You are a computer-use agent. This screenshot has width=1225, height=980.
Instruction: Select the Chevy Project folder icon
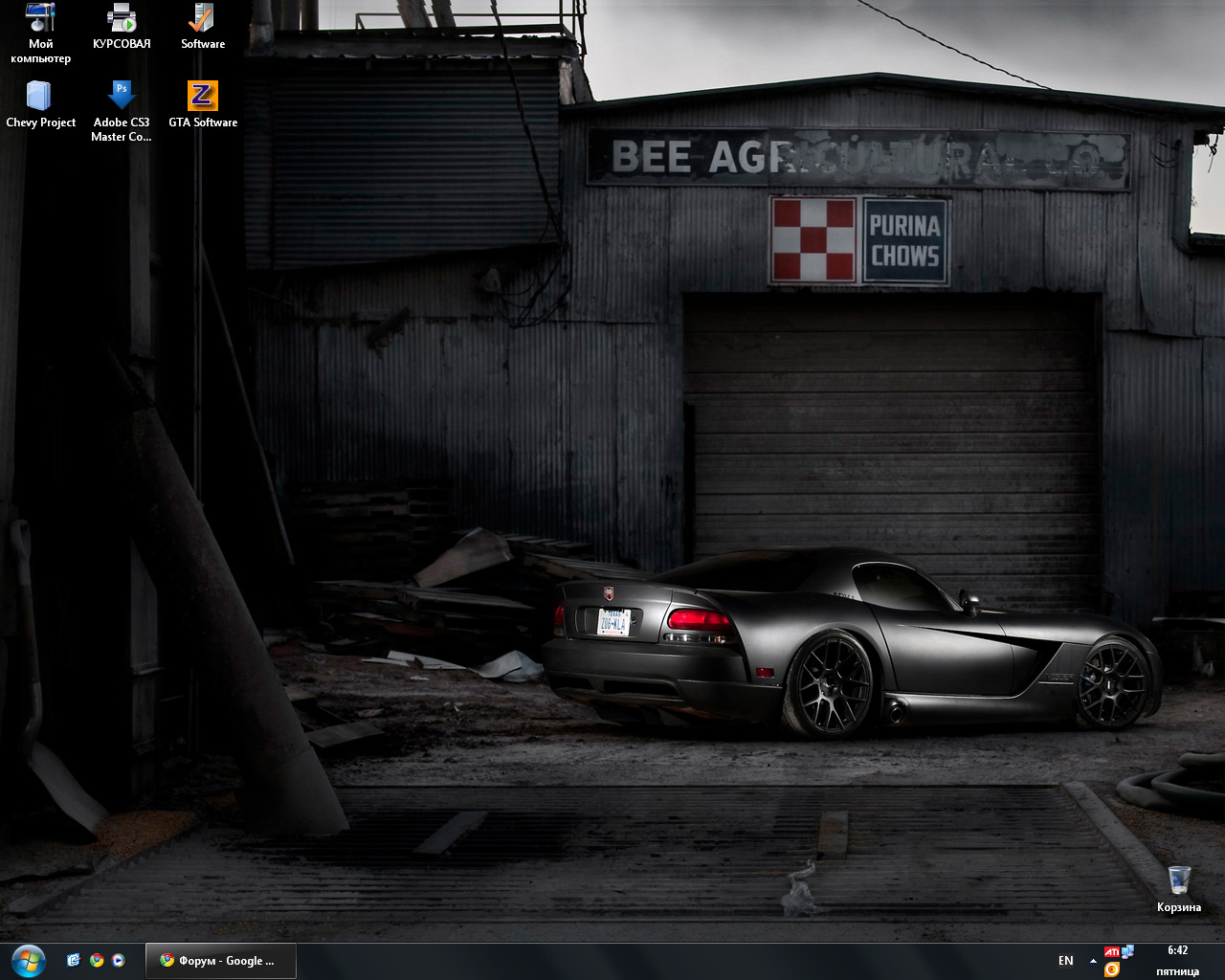40,104
